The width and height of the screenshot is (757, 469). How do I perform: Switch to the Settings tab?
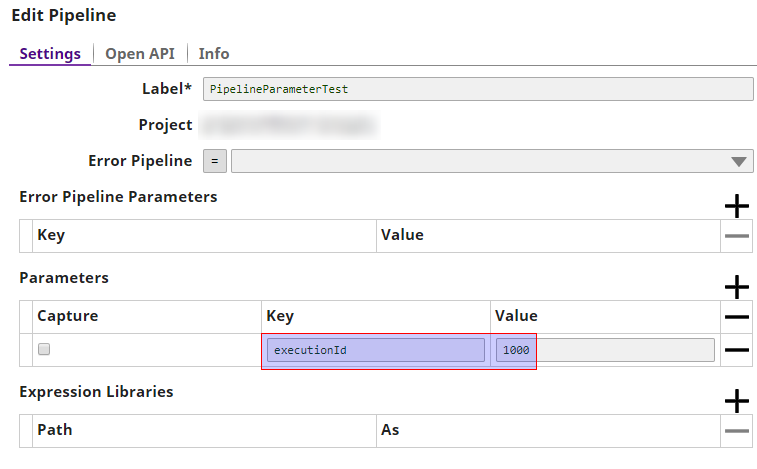pyautogui.click(x=50, y=54)
